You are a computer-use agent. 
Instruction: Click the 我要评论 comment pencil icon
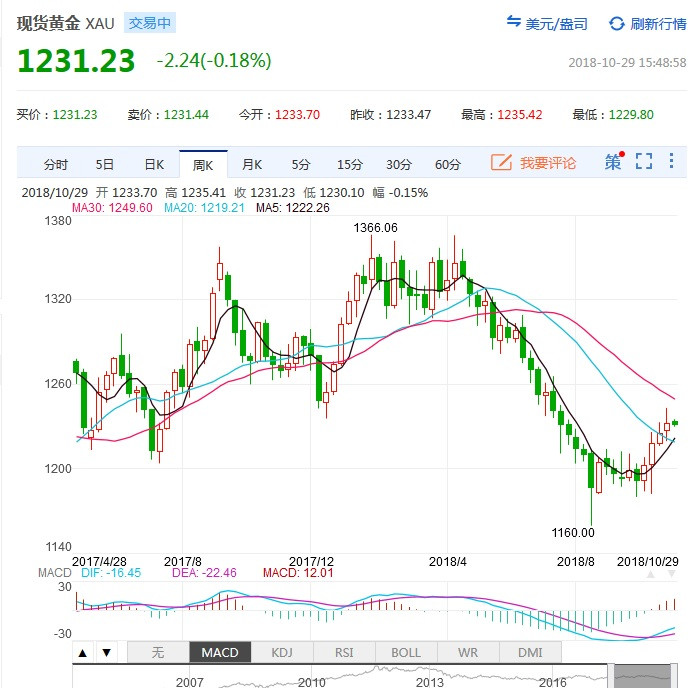click(501, 163)
